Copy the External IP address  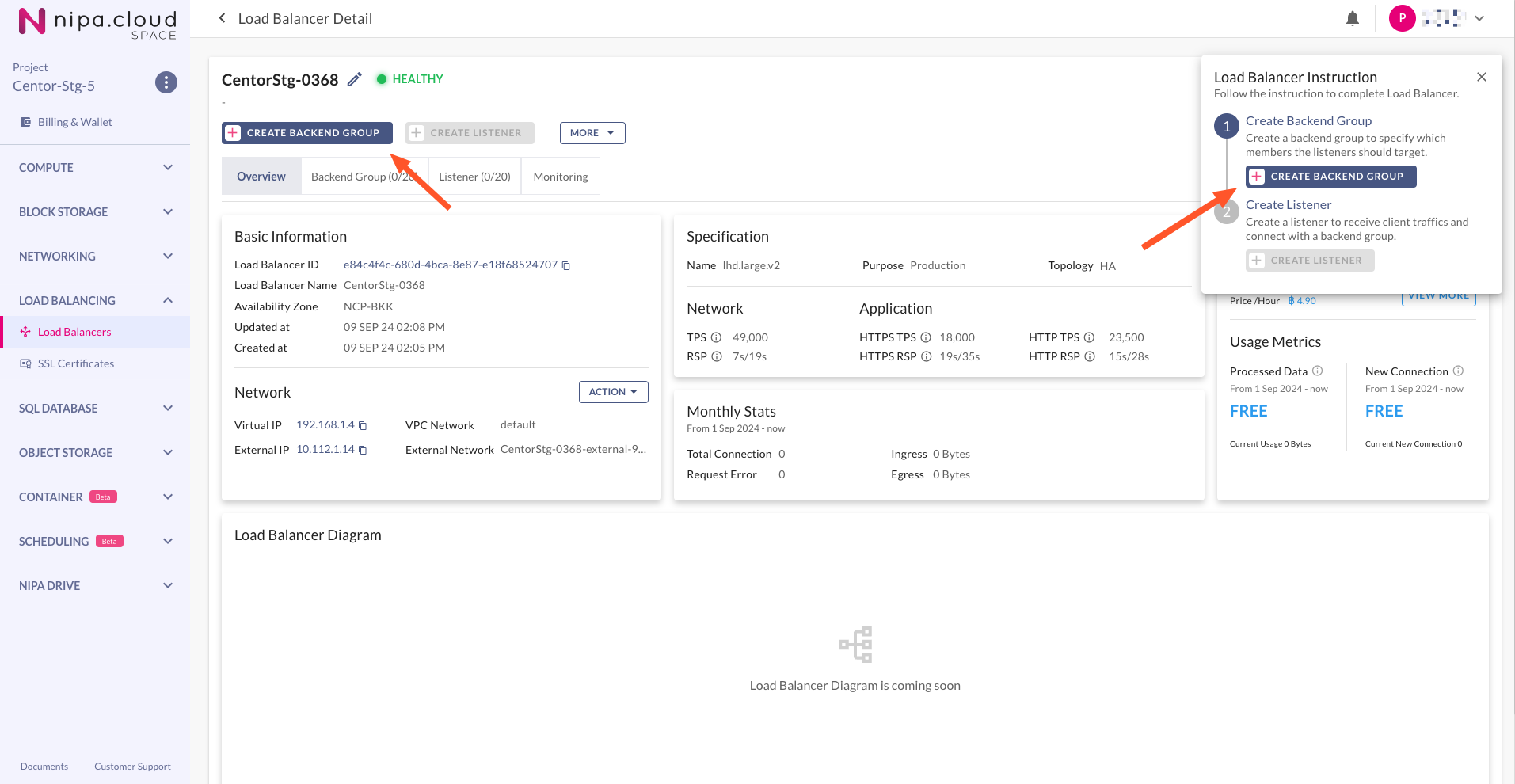tap(363, 450)
